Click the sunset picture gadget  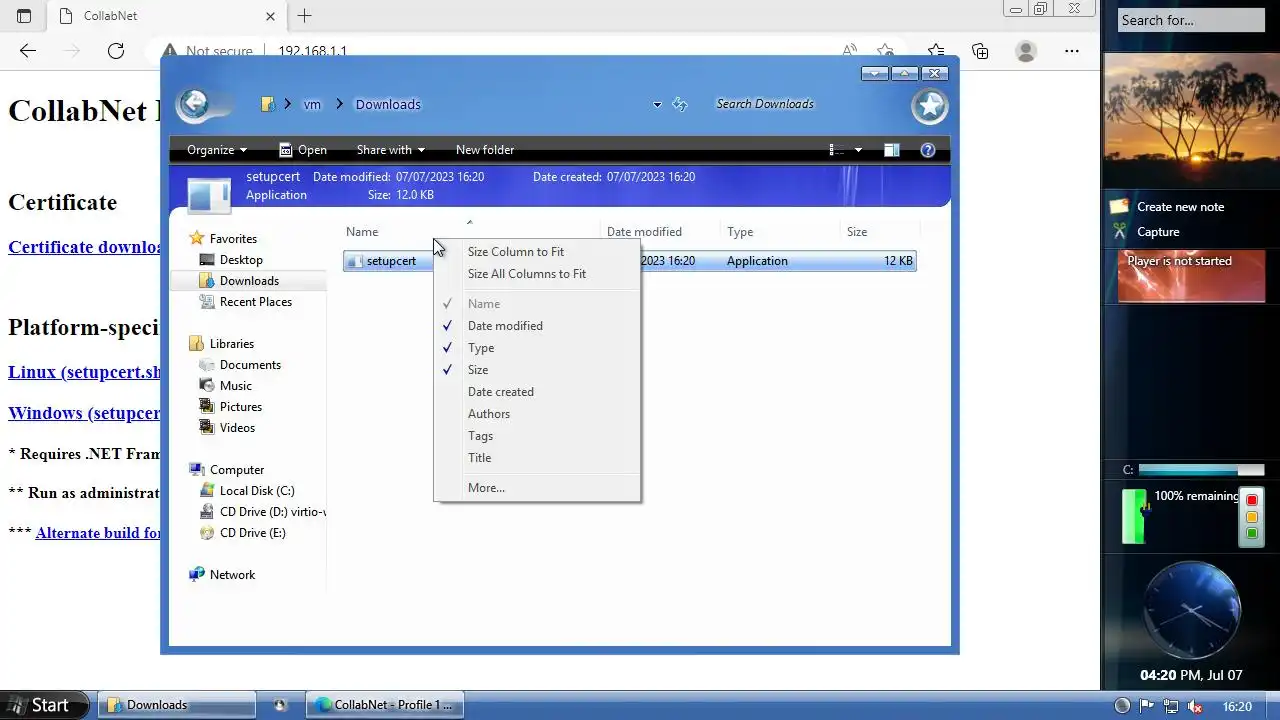point(1191,120)
